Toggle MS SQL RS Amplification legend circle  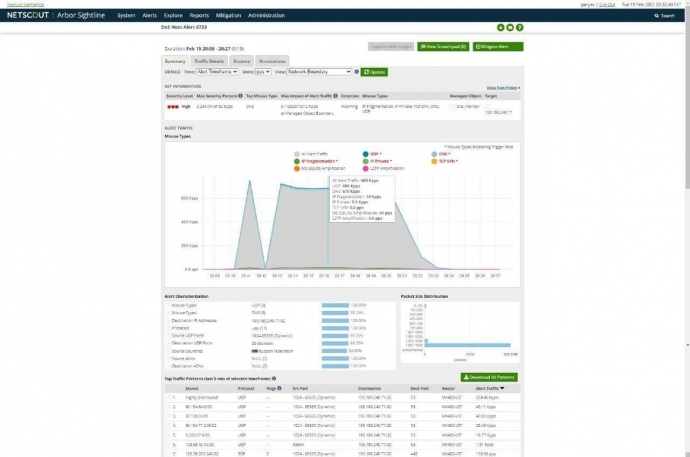pyautogui.click(x=297, y=168)
